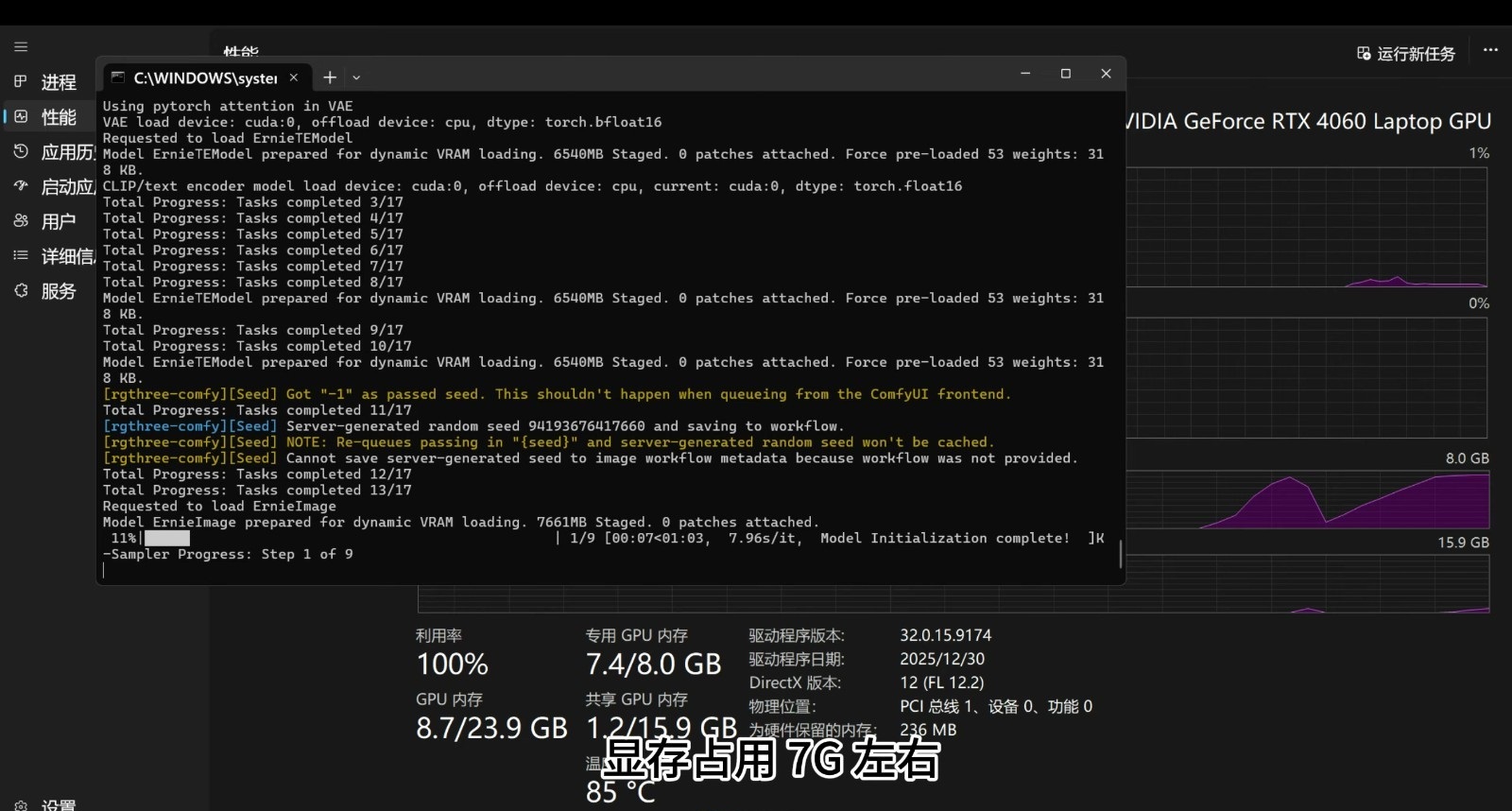Click the terminal vertical scrollbar thumb
Image resolution: width=1512 pixels, height=811 pixels.
pyautogui.click(x=1121, y=554)
